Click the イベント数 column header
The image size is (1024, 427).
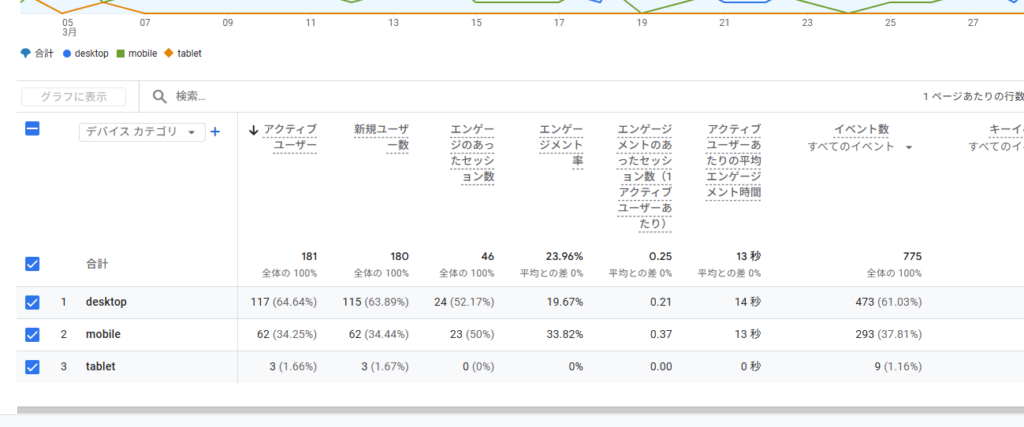click(x=861, y=130)
